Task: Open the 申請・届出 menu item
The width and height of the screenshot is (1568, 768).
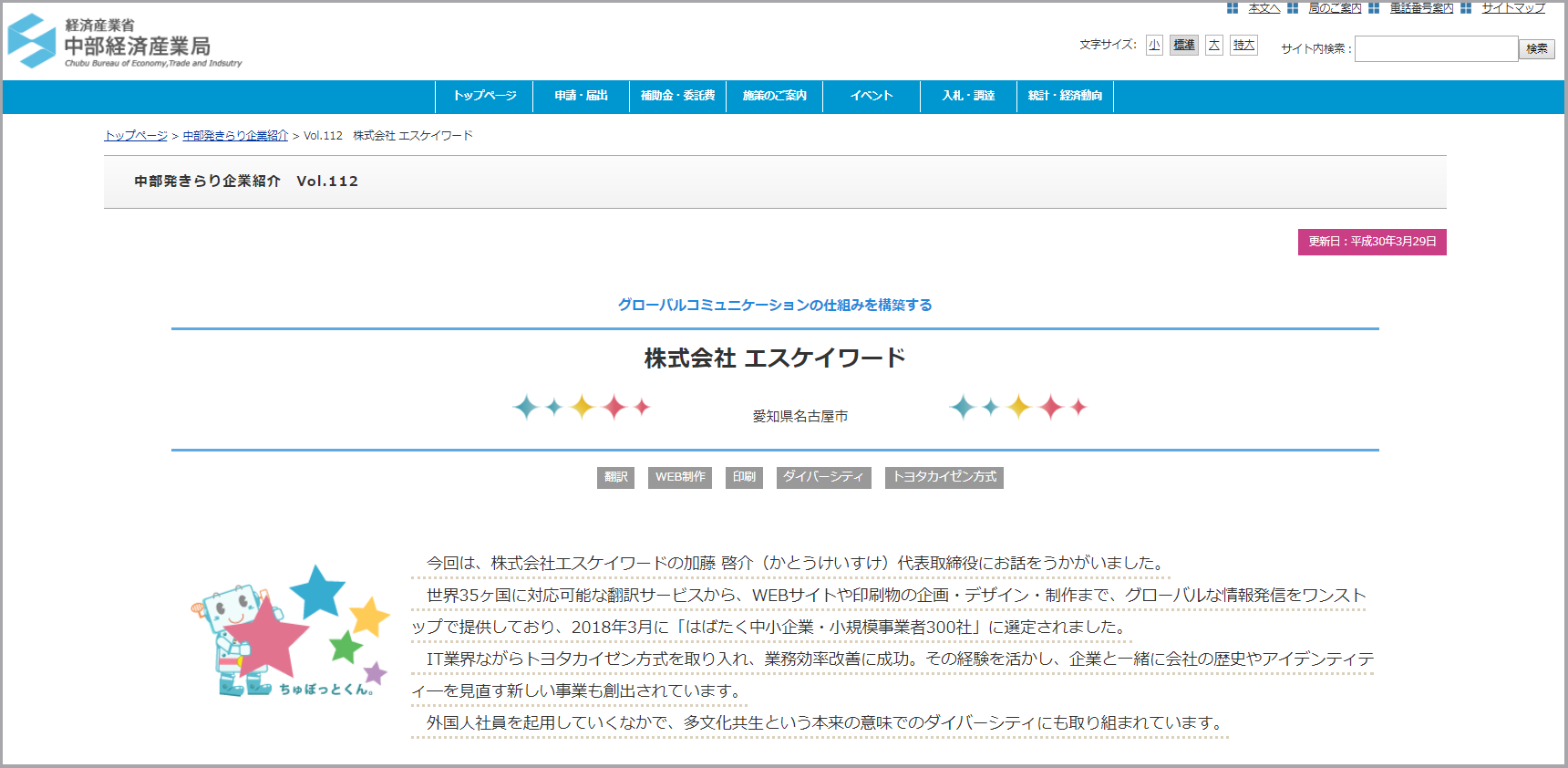Action: click(x=582, y=96)
